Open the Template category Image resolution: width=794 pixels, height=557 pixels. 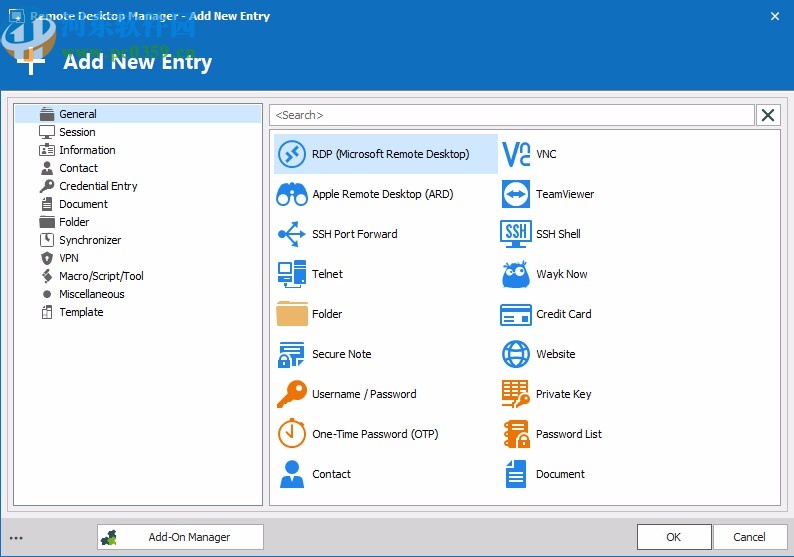138,312
